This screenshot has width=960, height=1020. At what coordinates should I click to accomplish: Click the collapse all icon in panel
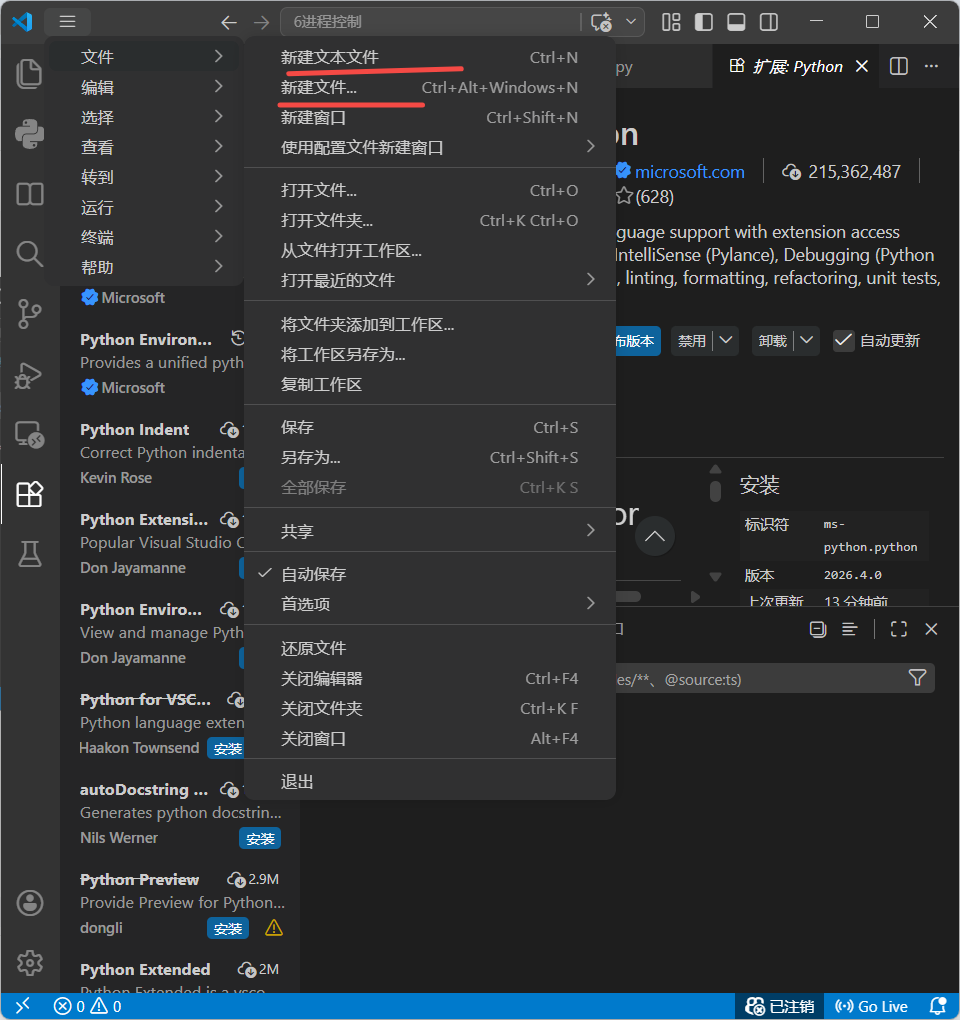tap(818, 629)
